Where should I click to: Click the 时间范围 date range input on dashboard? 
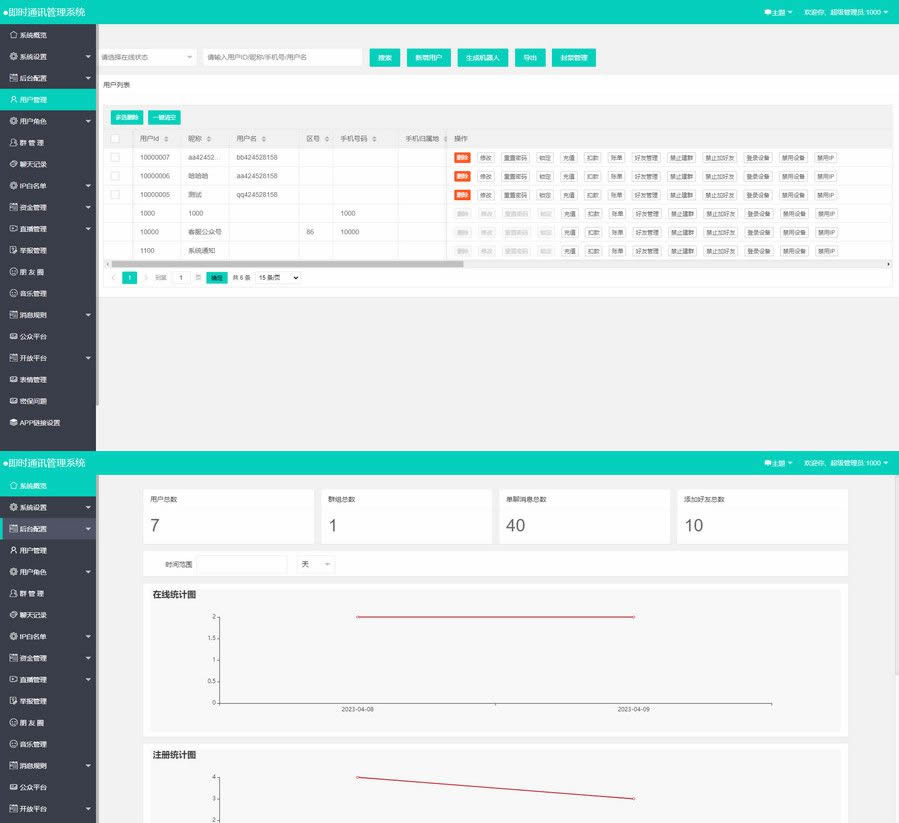(242, 564)
